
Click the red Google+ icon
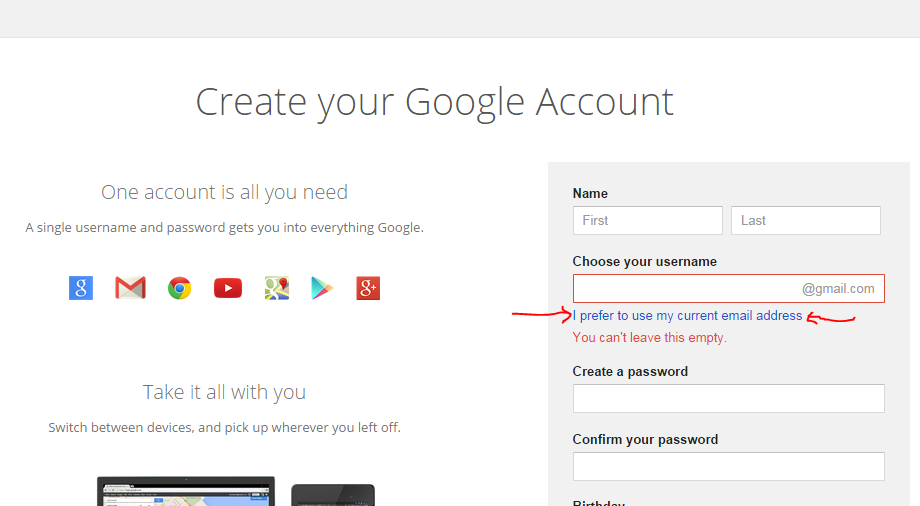pyautogui.click(x=368, y=289)
